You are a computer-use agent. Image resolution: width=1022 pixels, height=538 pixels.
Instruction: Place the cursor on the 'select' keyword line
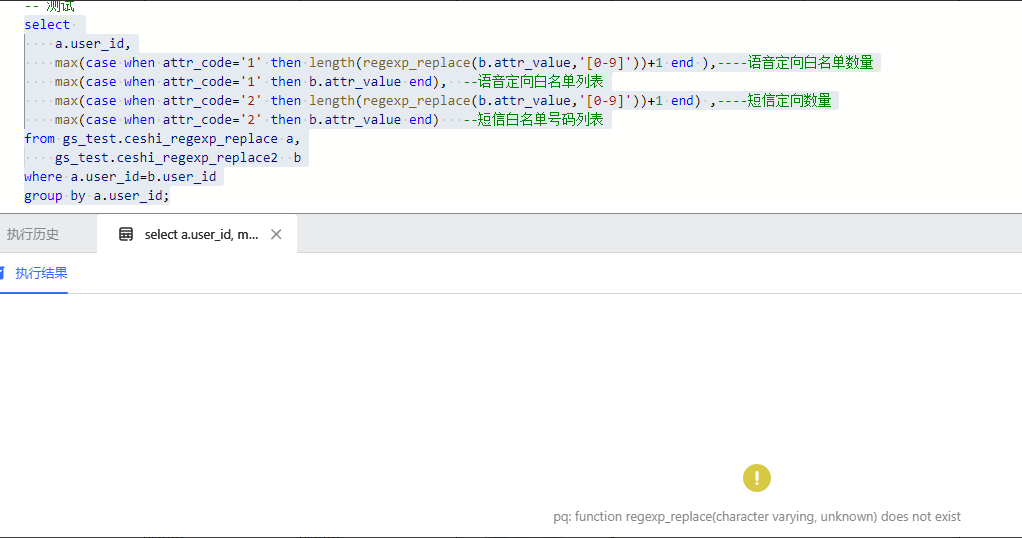click(47, 25)
